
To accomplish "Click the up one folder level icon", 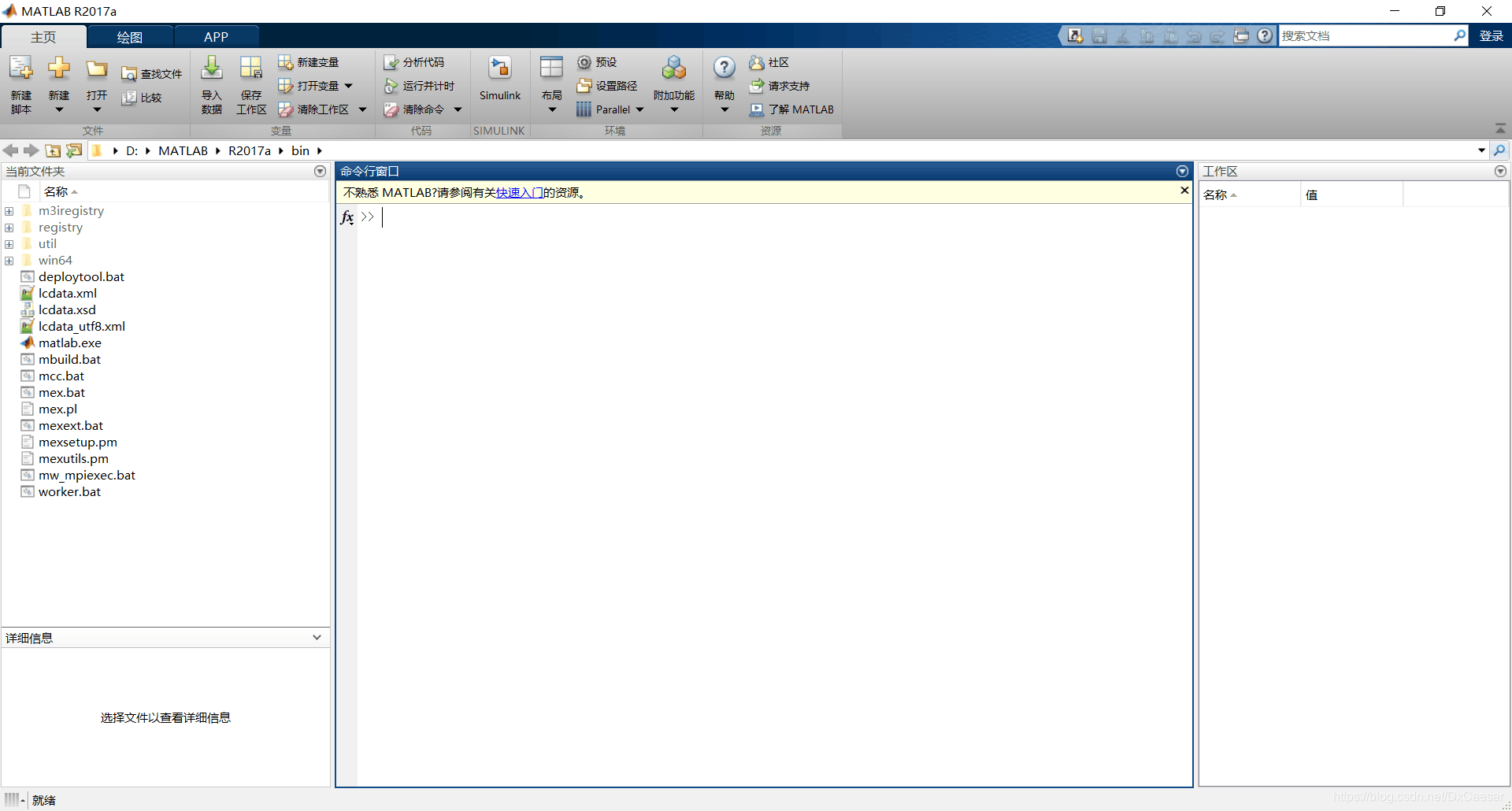I will (x=53, y=150).
